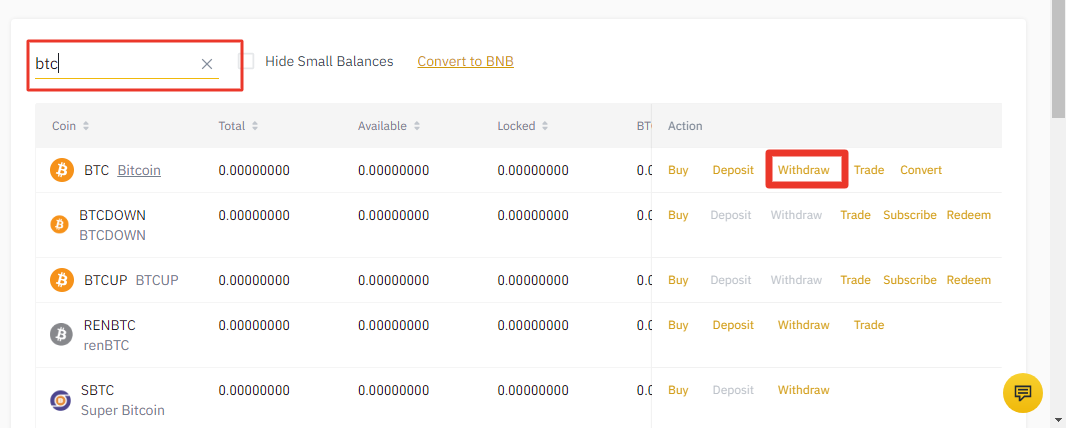Click the BTCDOWN coin icon
Image resolution: width=1066 pixels, height=428 pixels.
(60, 225)
